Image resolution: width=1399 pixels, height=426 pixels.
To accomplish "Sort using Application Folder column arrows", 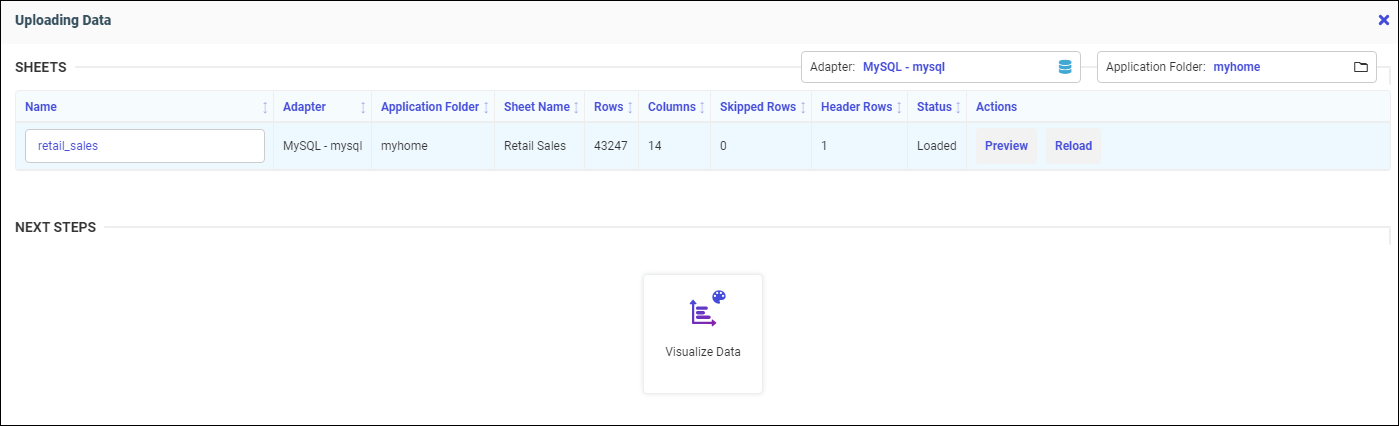I will pyautogui.click(x=486, y=107).
